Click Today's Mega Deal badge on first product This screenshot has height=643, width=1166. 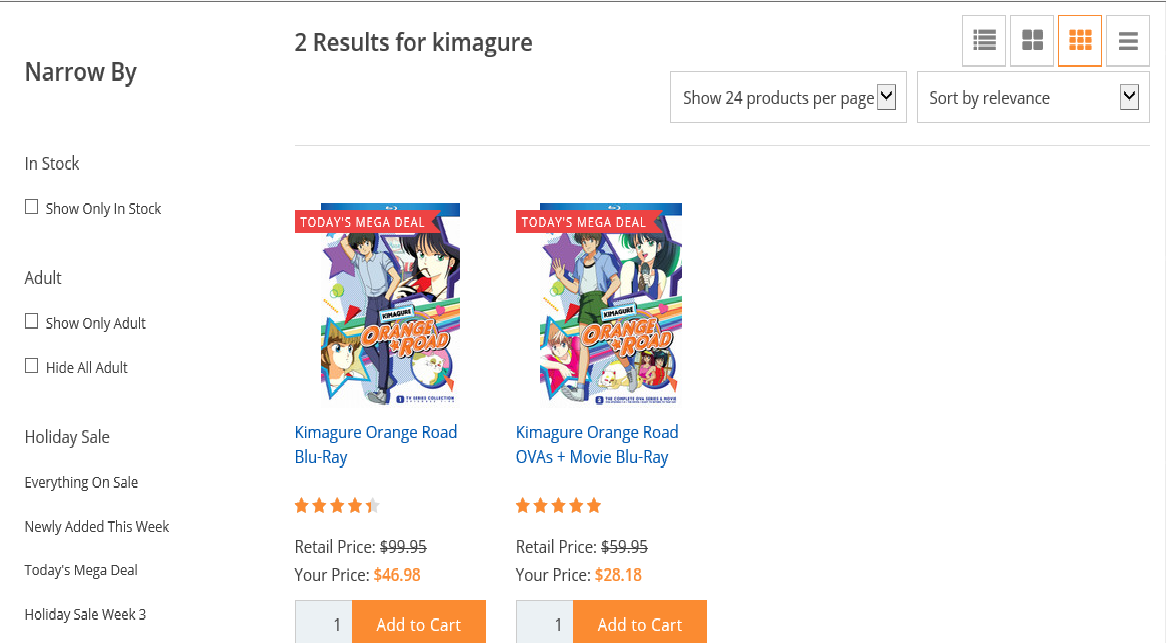click(362, 222)
